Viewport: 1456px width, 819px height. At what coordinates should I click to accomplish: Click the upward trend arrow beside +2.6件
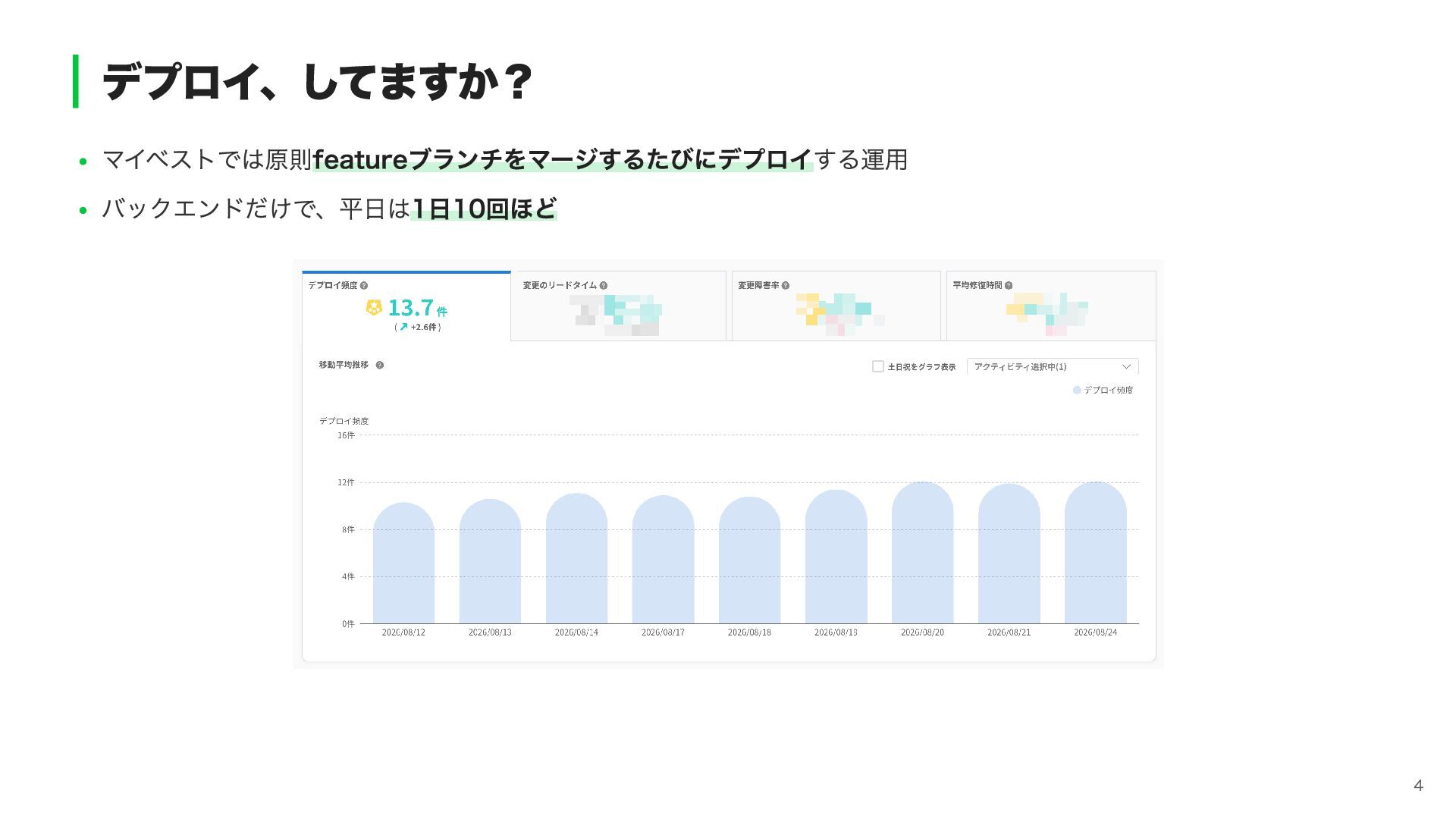[x=403, y=327]
